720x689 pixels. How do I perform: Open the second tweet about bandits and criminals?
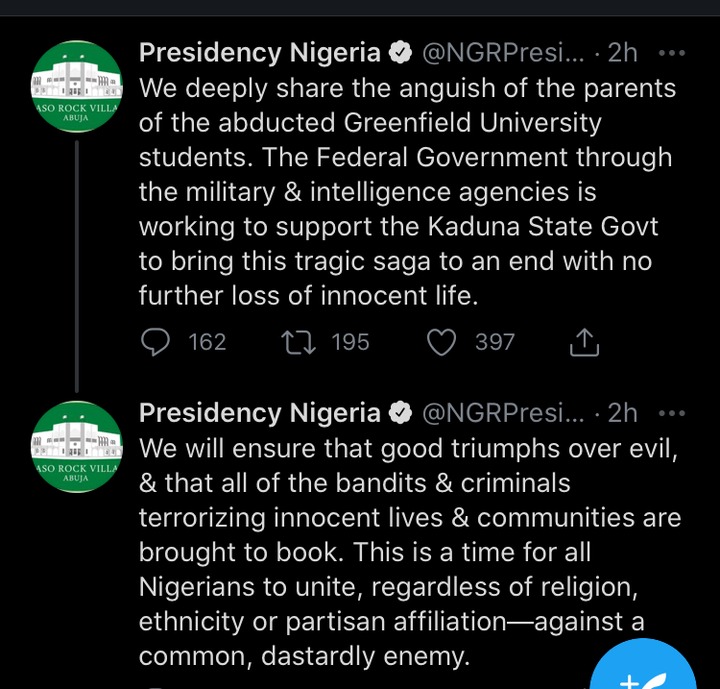click(410, 552)
